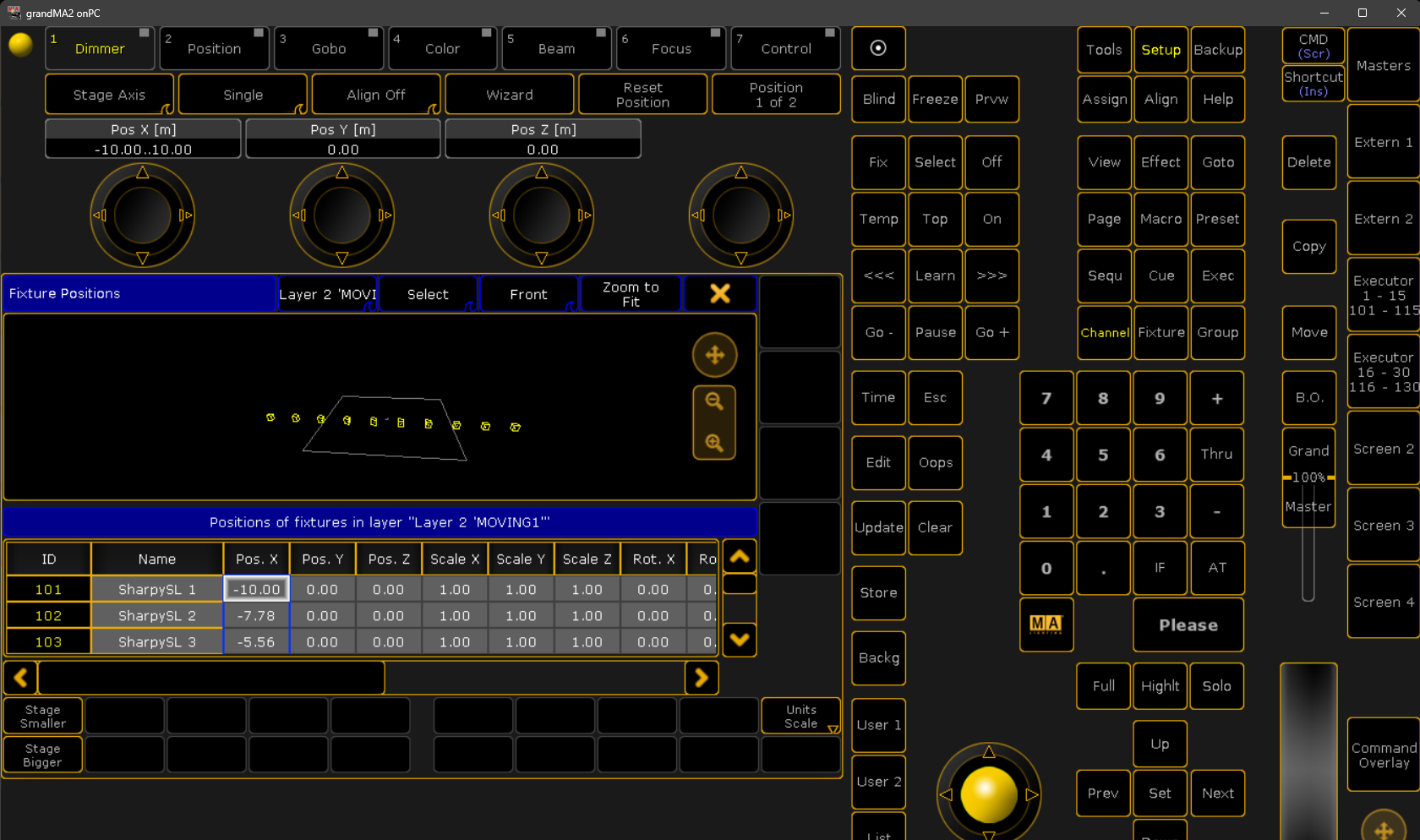The width and height of the screenshot is (1420, 840).
Task: Click the minus key on the number pad
Action: coord(1217,511)
